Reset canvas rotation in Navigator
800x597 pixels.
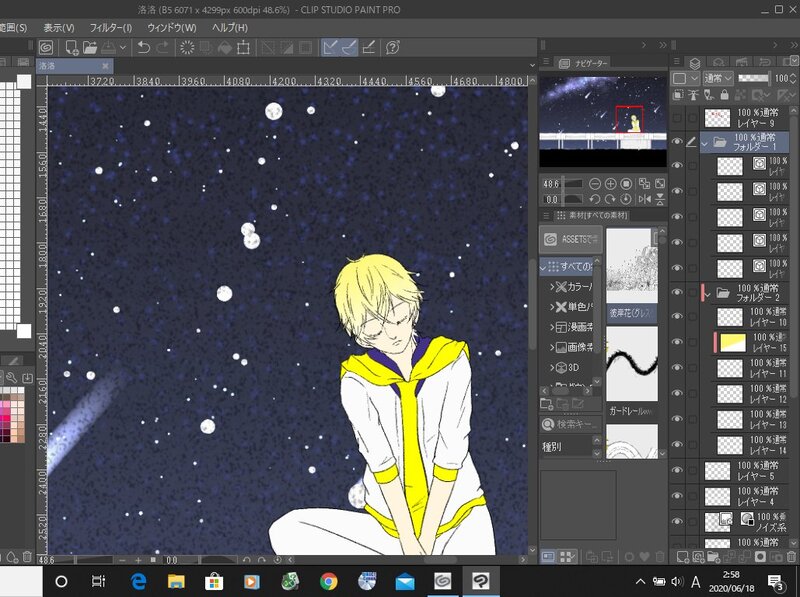626,200
